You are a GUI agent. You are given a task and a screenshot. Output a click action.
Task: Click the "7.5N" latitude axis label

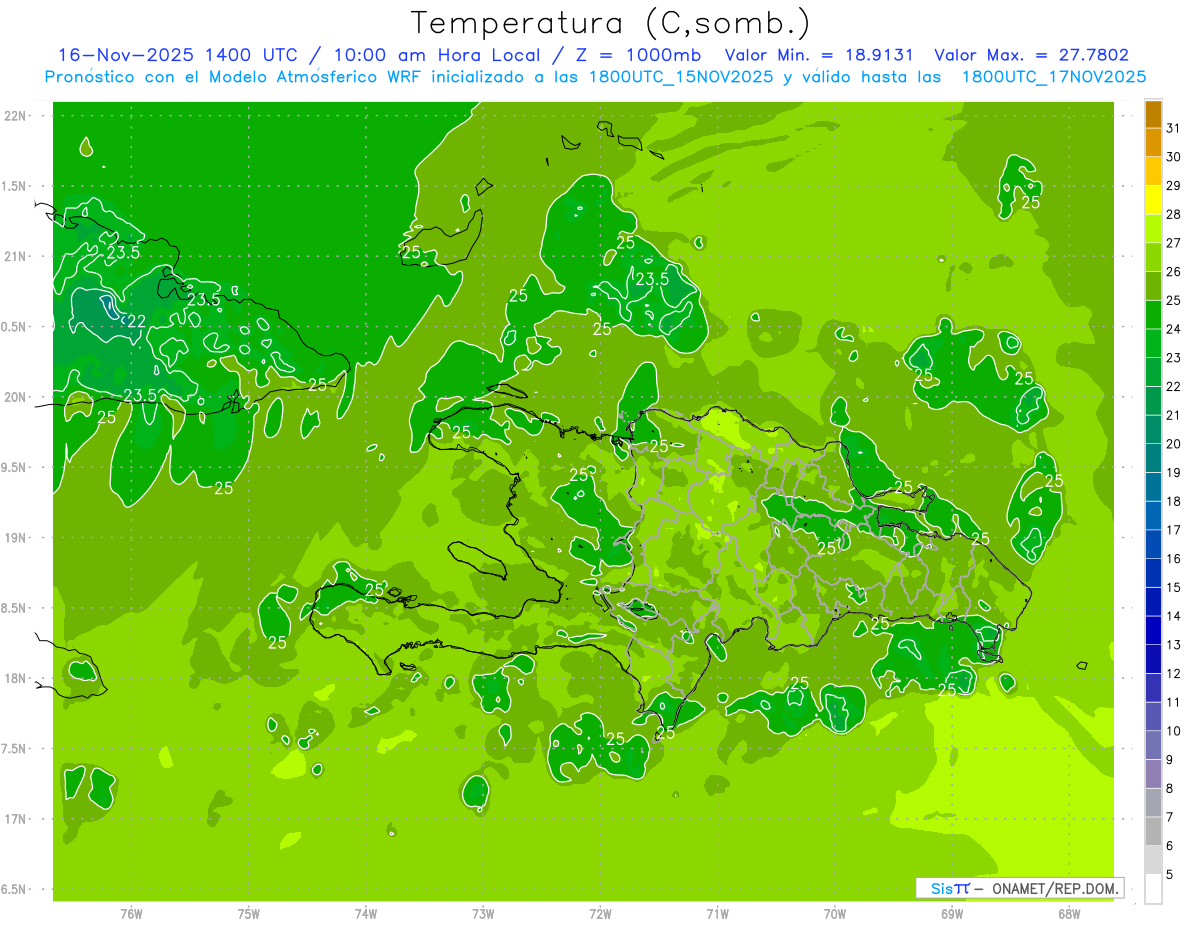tap(15, 749)
